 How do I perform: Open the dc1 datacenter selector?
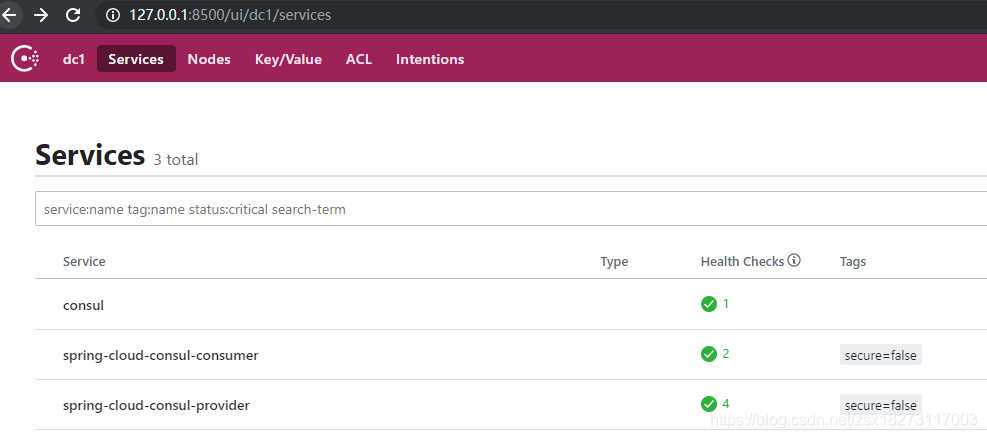[74, 59]
